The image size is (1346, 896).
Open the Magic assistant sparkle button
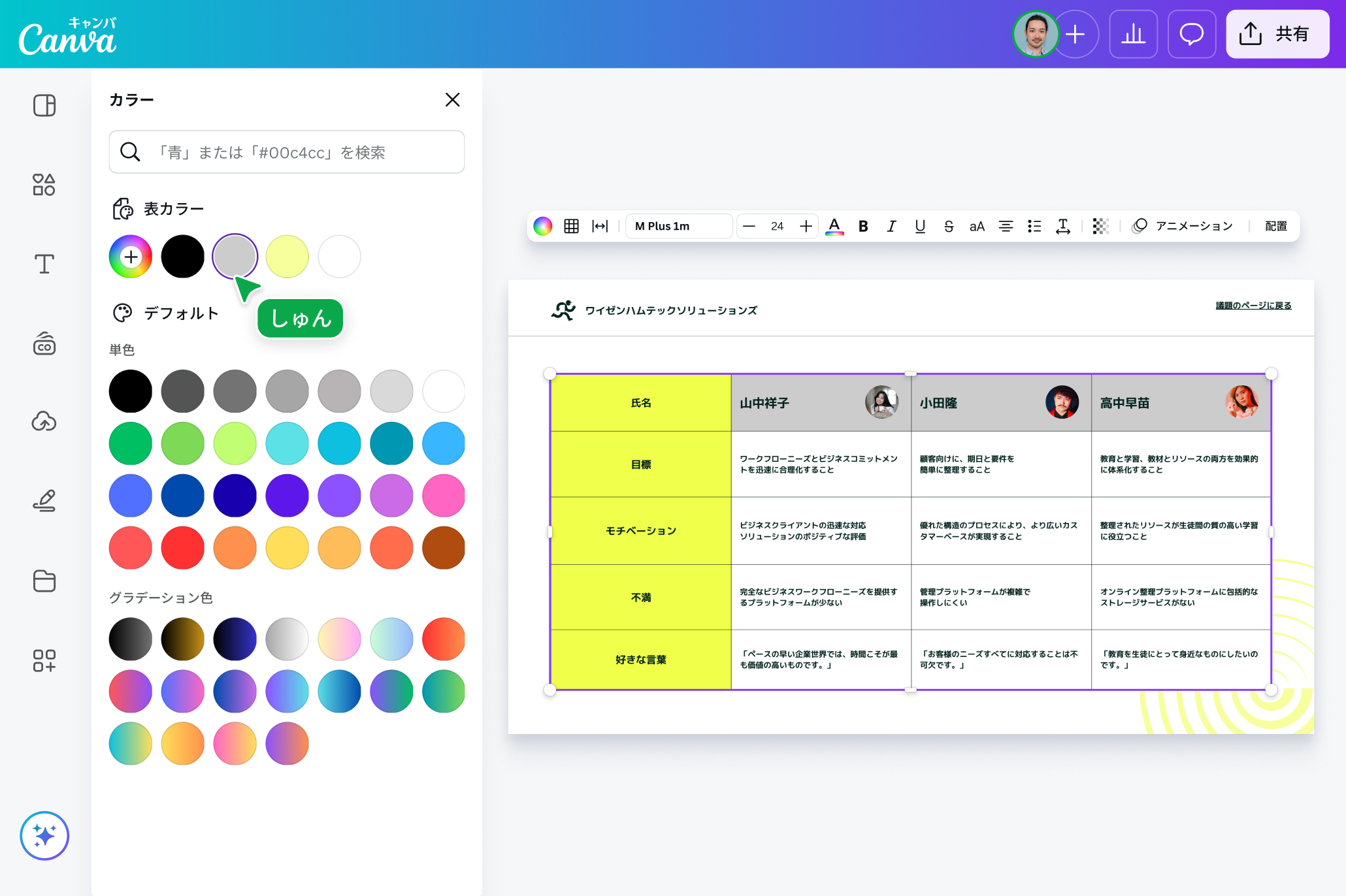(x=44, y=836)
